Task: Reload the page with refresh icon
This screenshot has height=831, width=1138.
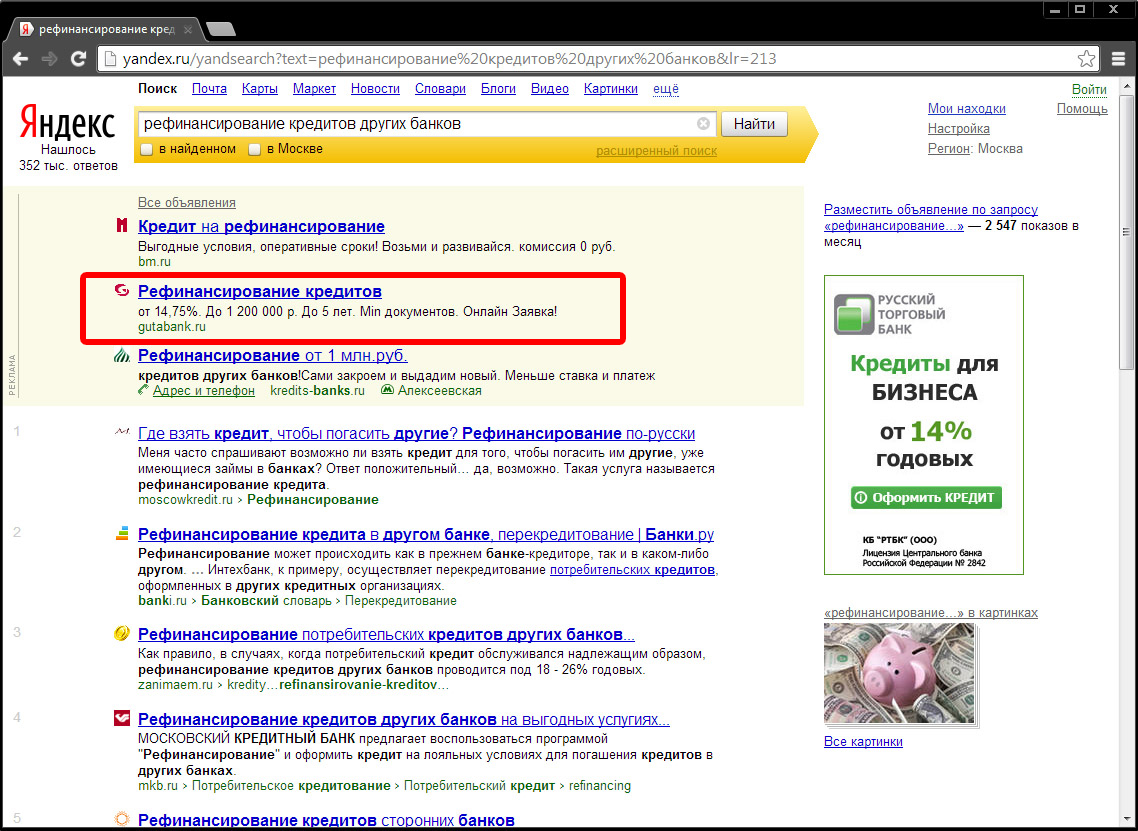Action: tap(78, 59)
